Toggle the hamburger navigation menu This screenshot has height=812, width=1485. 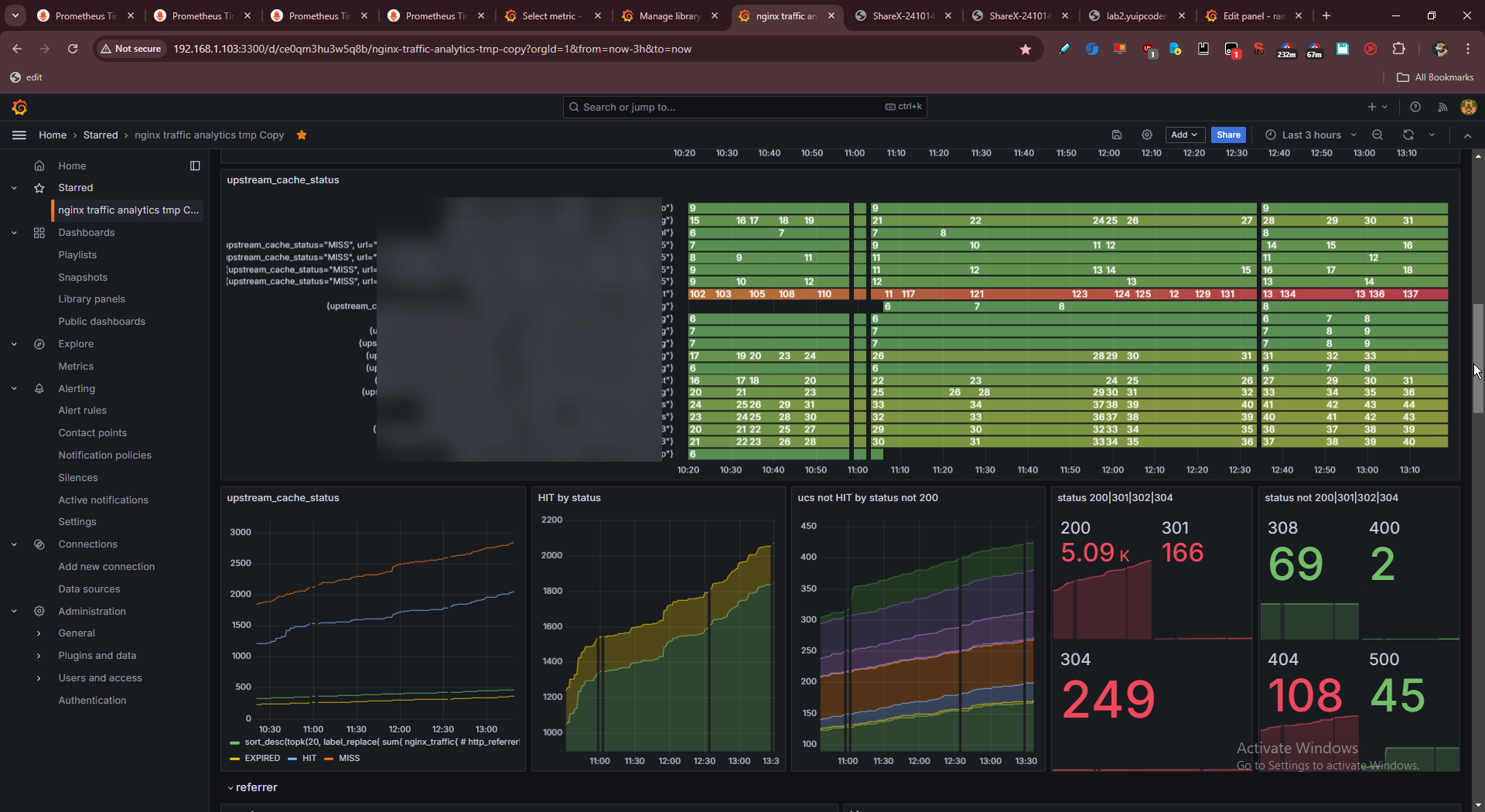click(19, 135)
